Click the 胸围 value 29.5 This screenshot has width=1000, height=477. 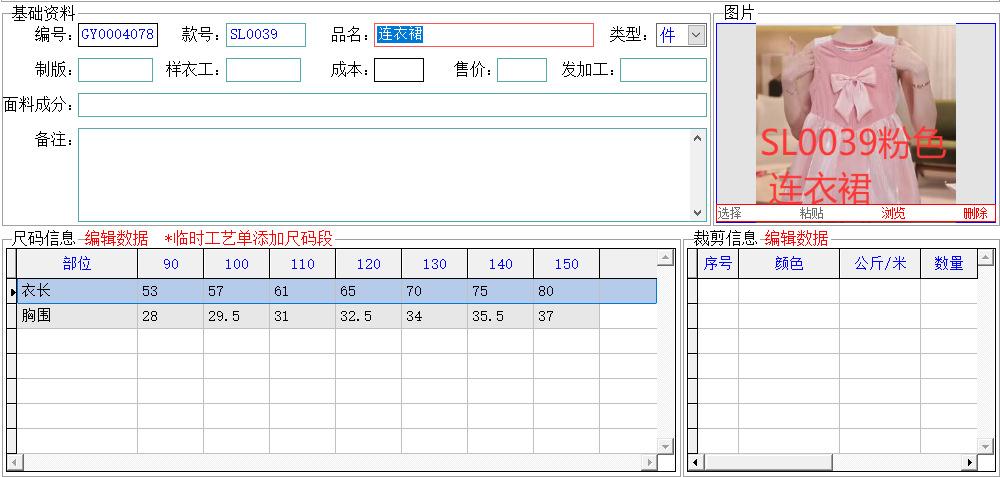pos(237,316)
